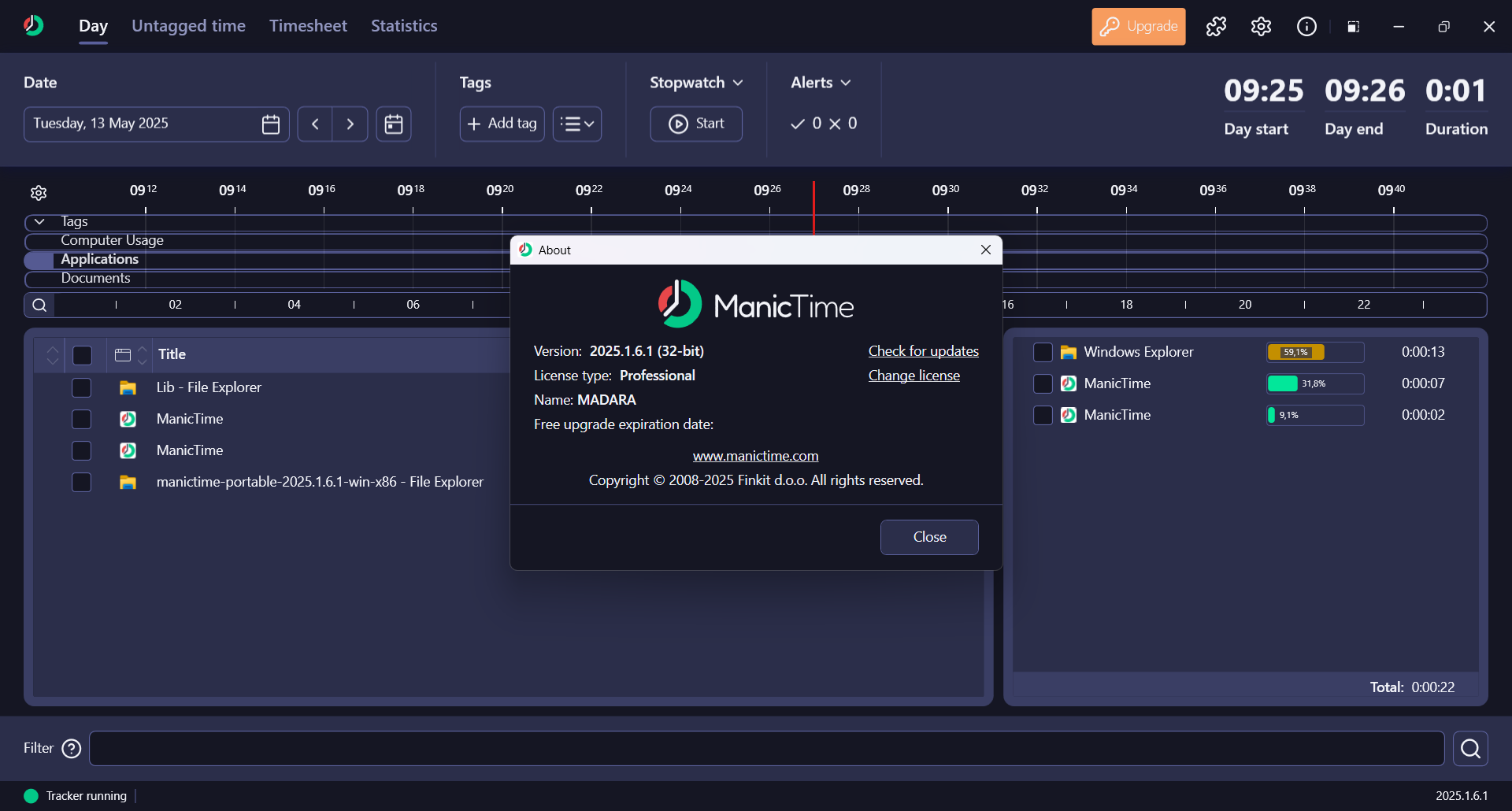Viewport: 1512px width, 811px height.
Task: Click the Add tag button
Action: [502, 124]
